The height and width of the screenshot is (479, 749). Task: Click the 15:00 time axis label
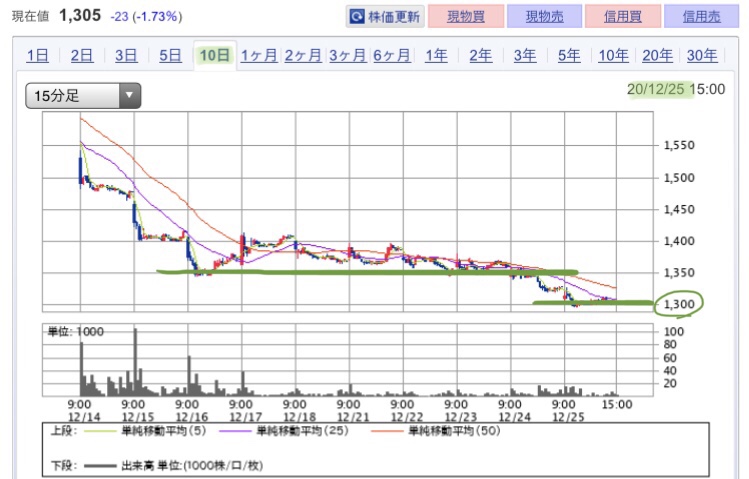[617, 404]
